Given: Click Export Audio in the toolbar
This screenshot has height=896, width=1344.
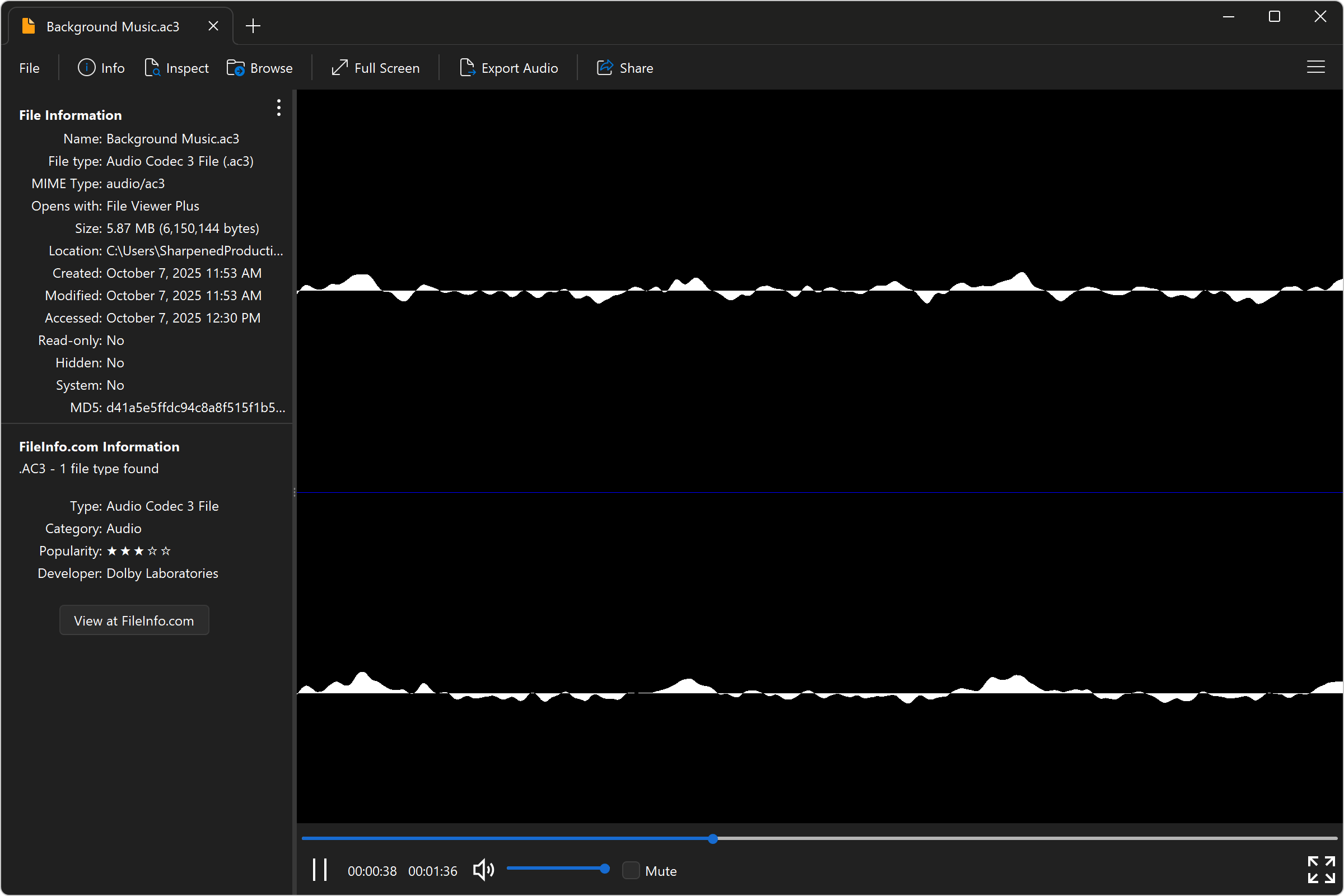Looking at the screenshot, I should (508, 68).
